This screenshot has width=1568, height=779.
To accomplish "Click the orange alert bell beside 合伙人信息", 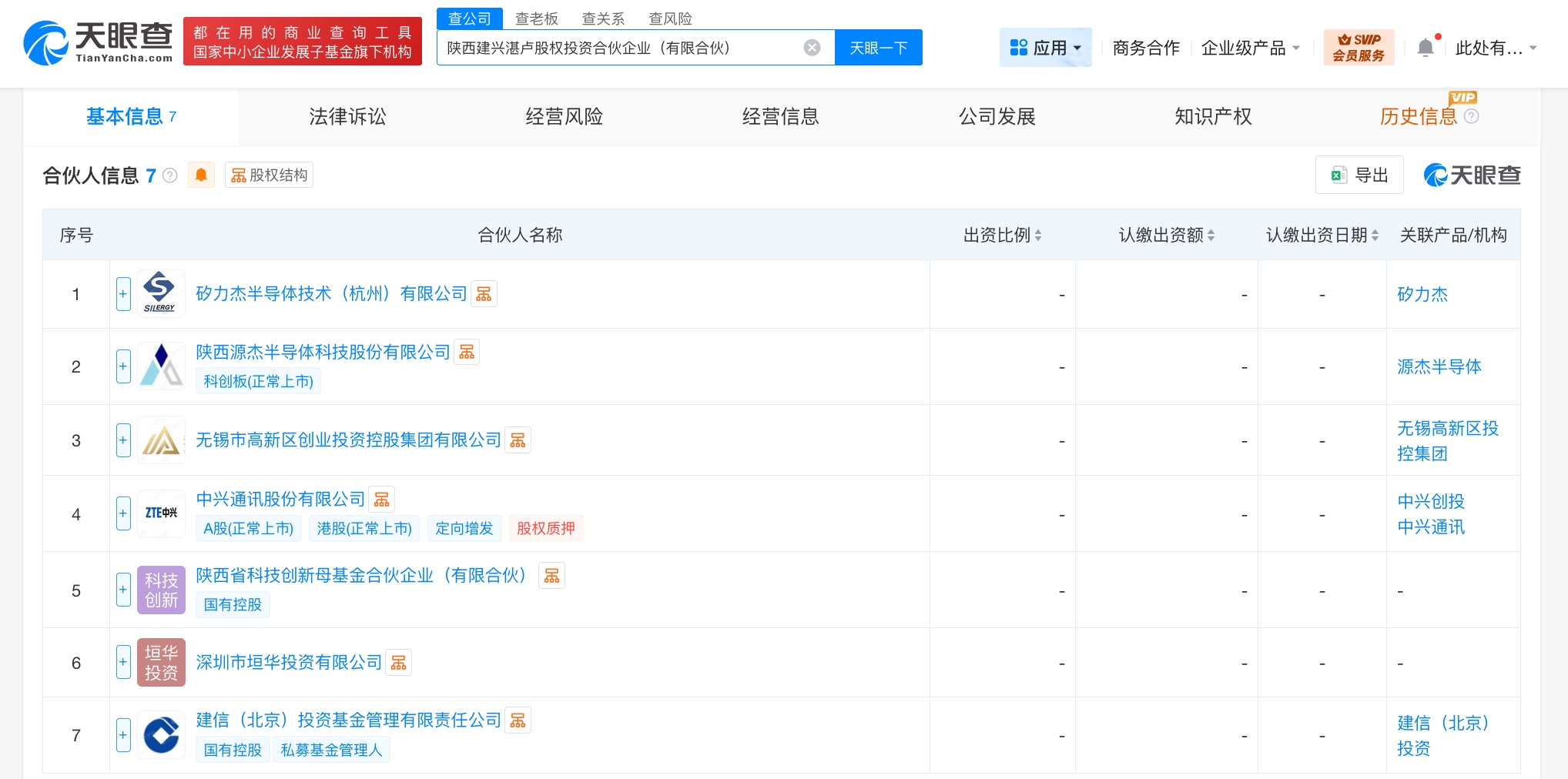I will tap(201, 176).
